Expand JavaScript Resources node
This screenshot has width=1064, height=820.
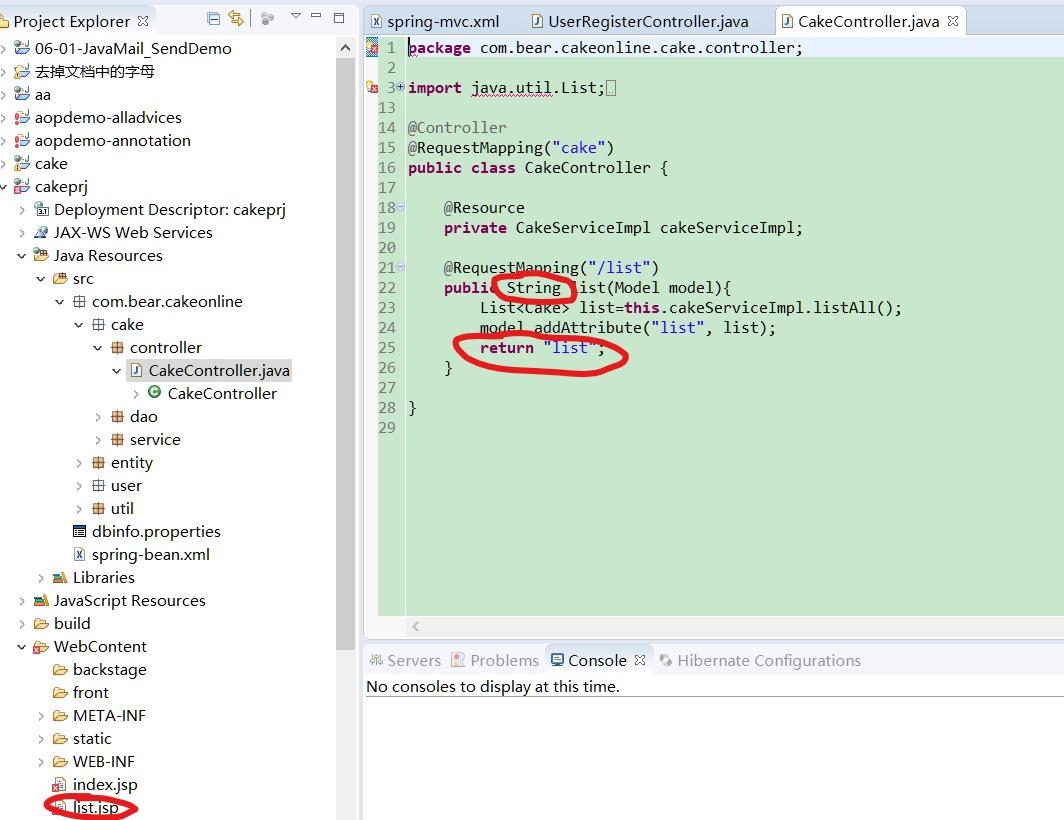coord(22,601)
